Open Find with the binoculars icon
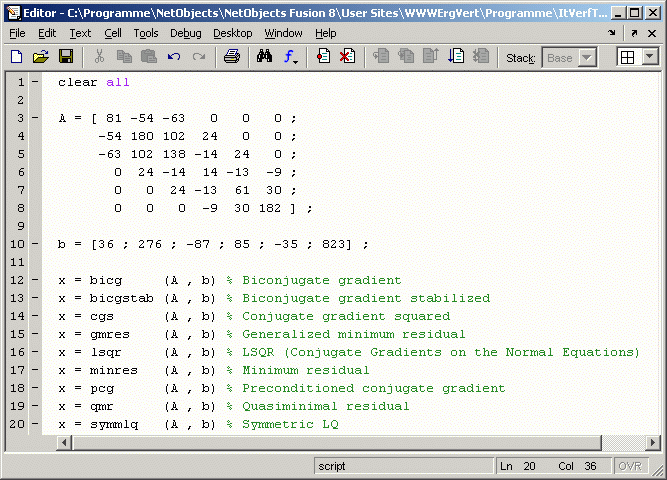Viewport: 667px width, 480px height. (x=264, y=57)
